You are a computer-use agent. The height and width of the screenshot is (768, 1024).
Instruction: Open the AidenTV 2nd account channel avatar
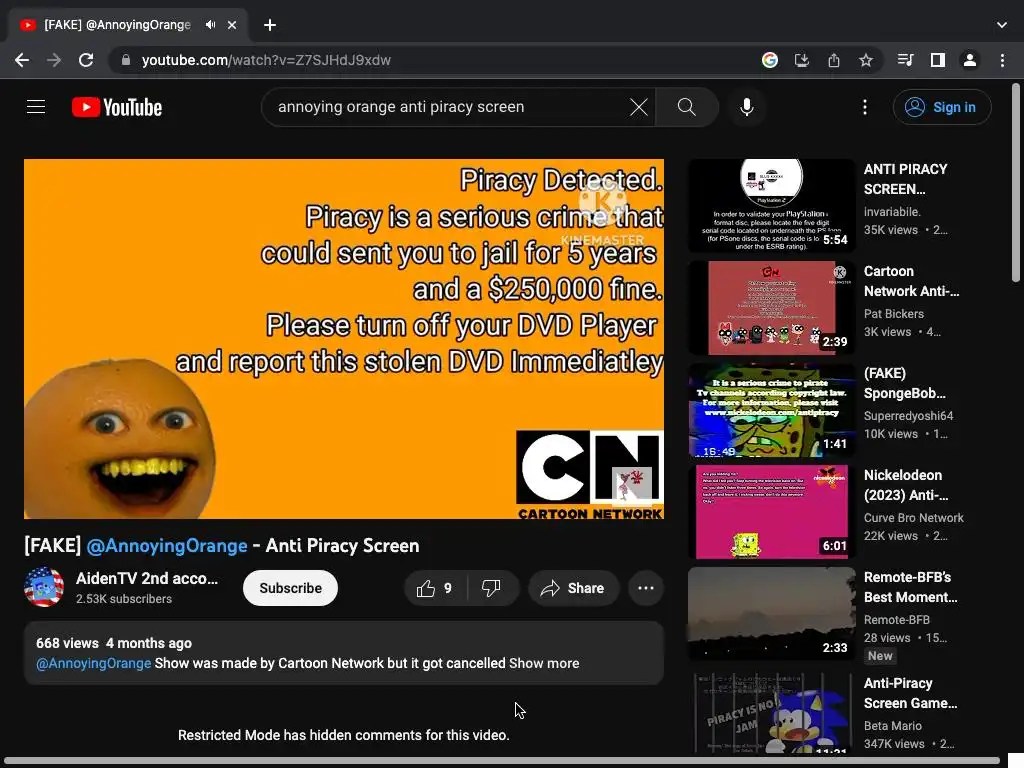(x=44, y=587)
